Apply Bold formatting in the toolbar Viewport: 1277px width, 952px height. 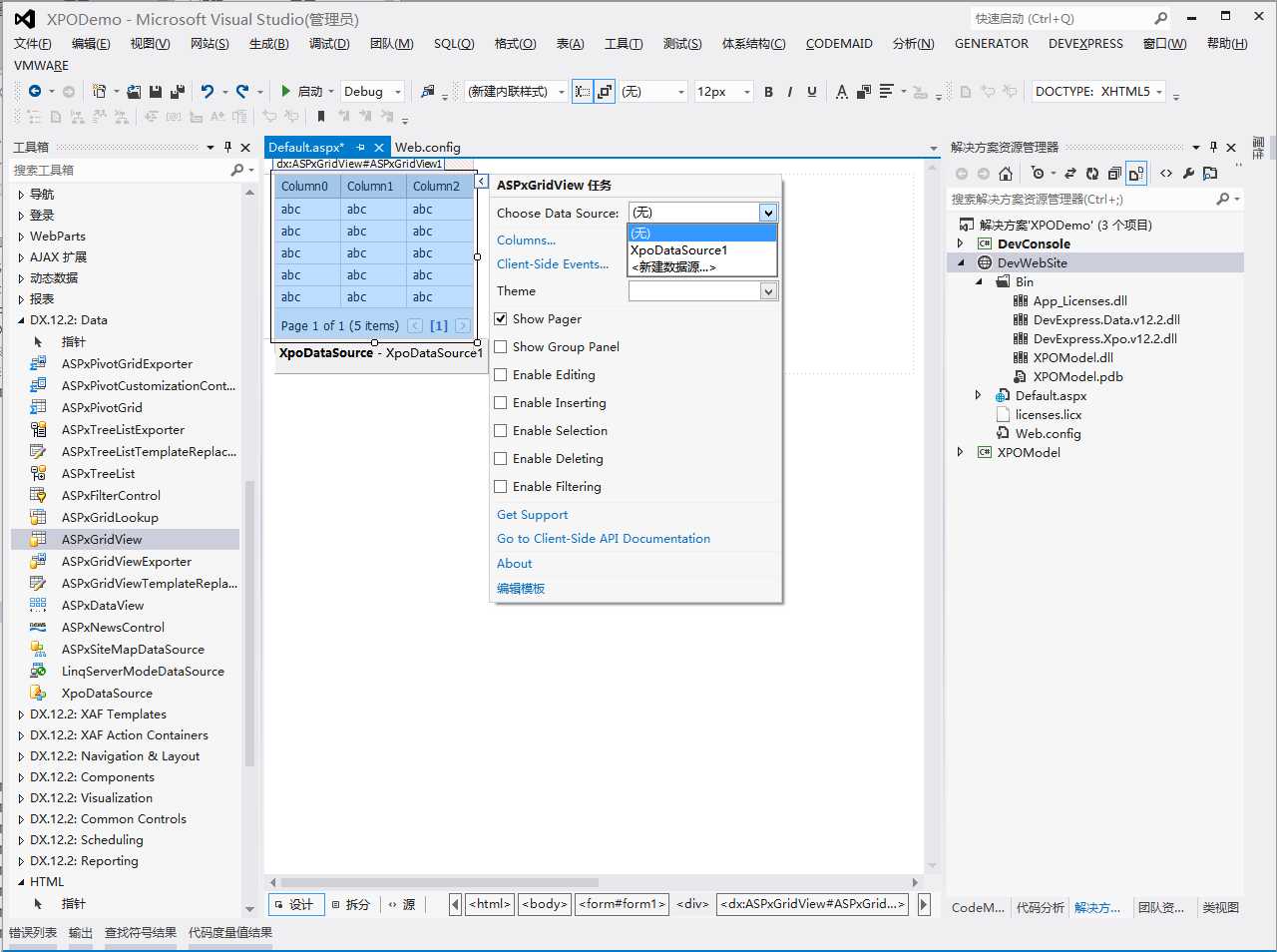tap(768, 92)
